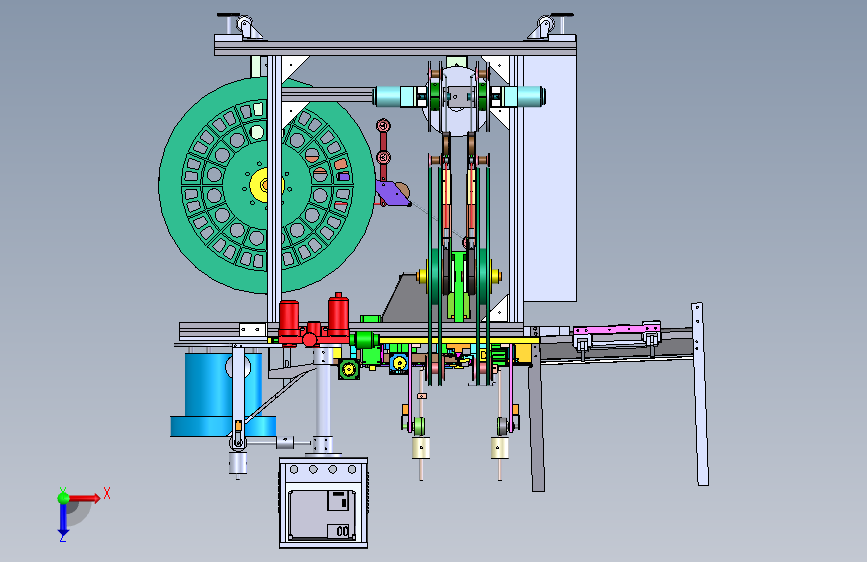Select the tall rightmost table leg

click(700, 394)
